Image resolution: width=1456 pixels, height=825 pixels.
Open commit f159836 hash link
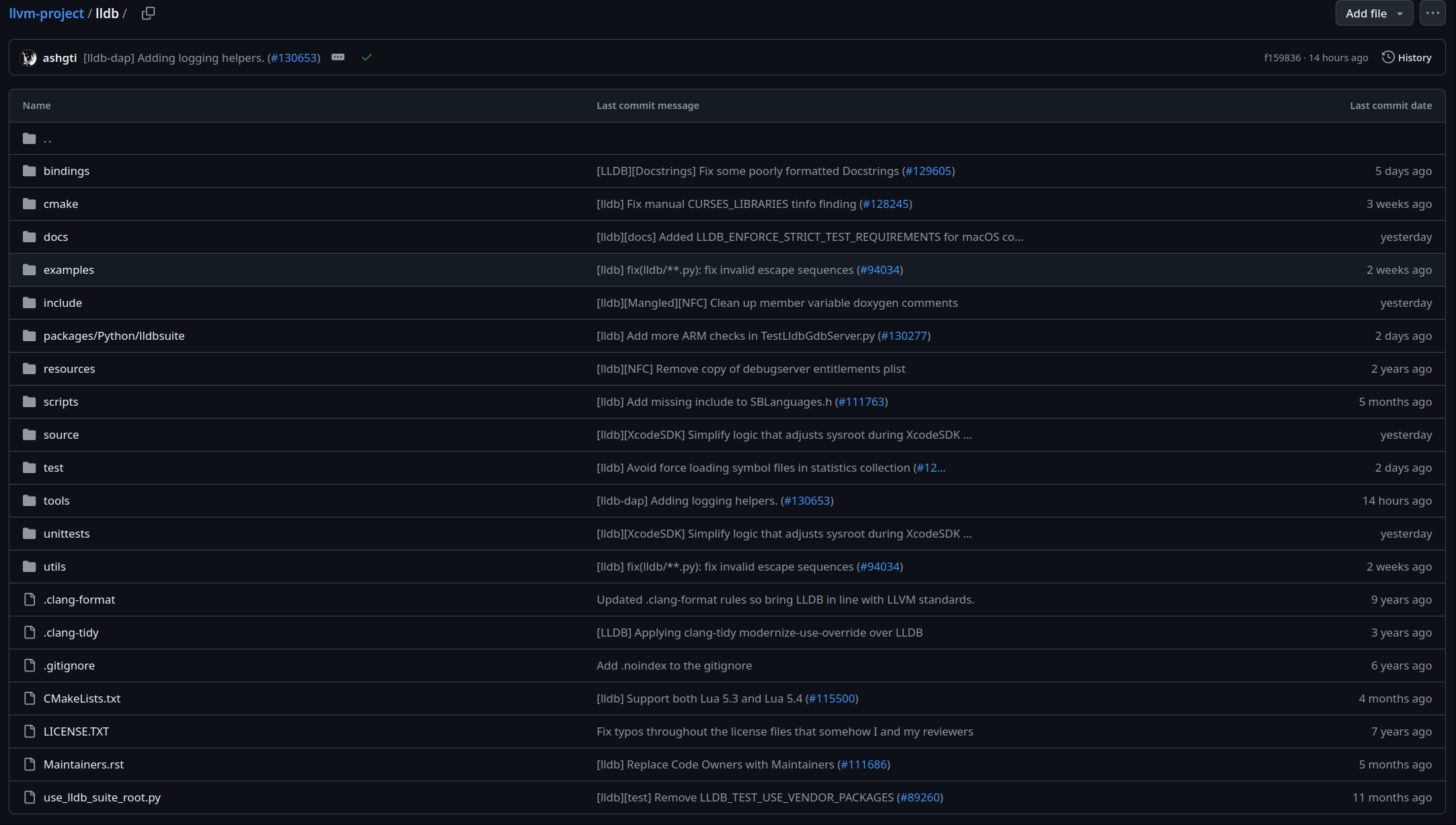coord(1282,58)
